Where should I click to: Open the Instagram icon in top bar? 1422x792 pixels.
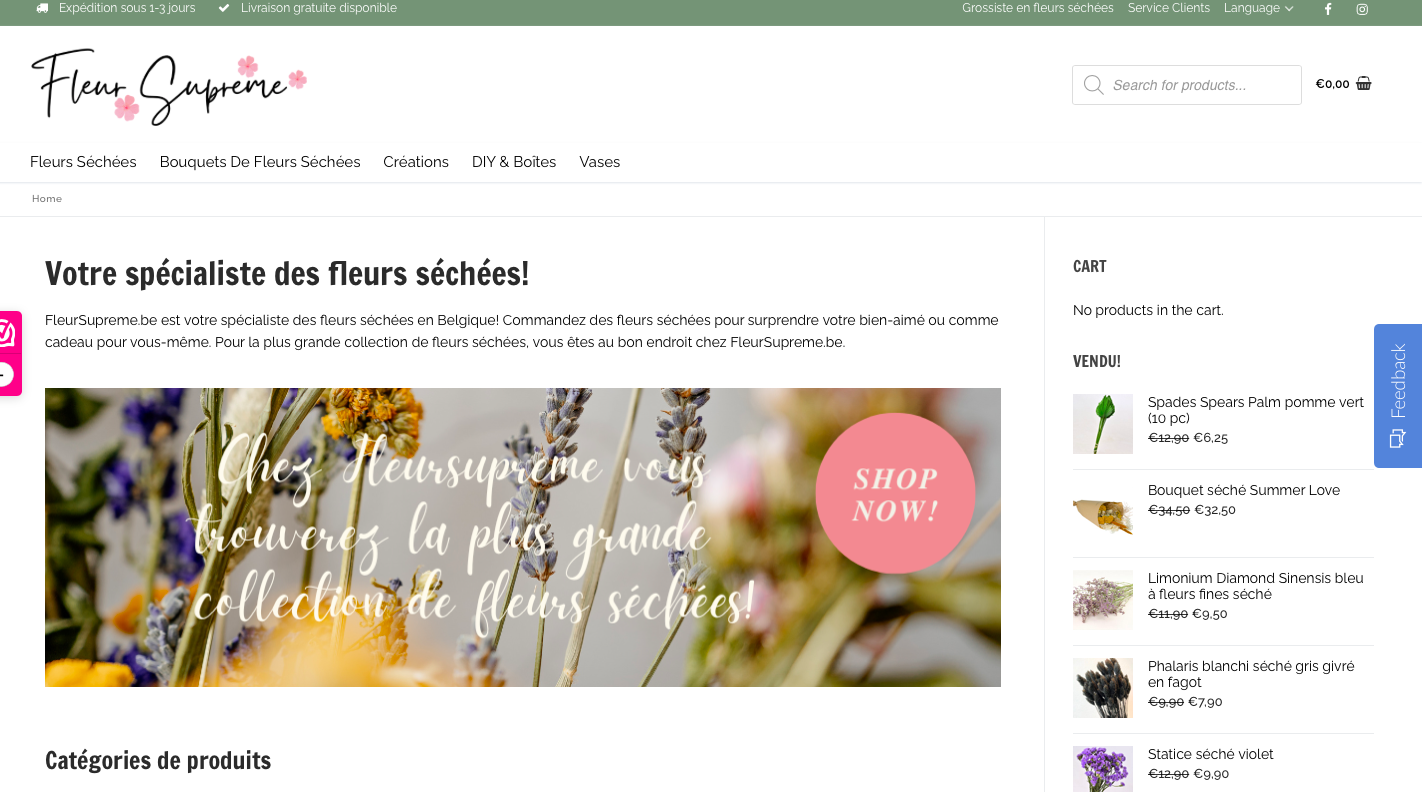tap(1362, 9)
